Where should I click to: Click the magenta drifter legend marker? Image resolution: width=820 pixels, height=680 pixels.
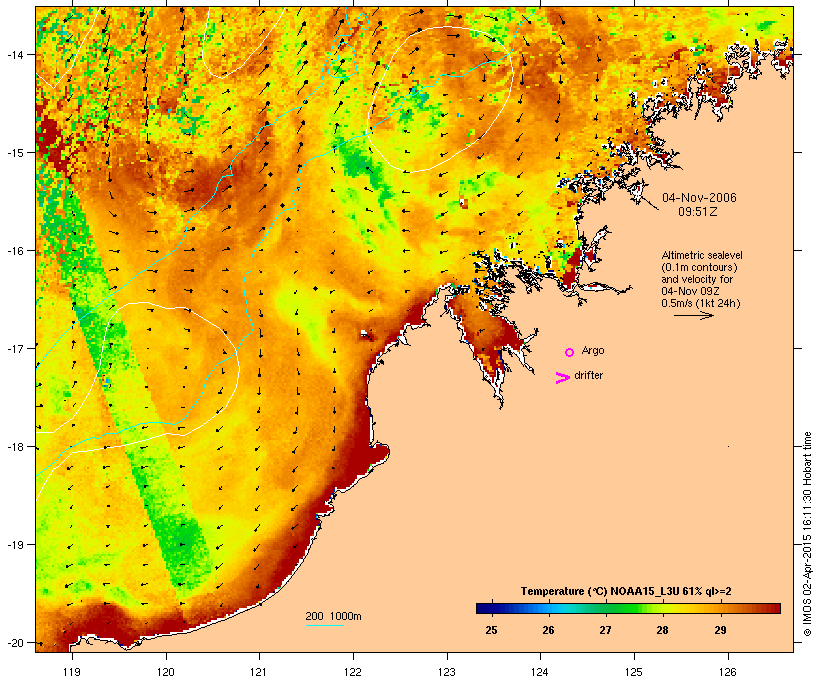(x=563, y=378)
